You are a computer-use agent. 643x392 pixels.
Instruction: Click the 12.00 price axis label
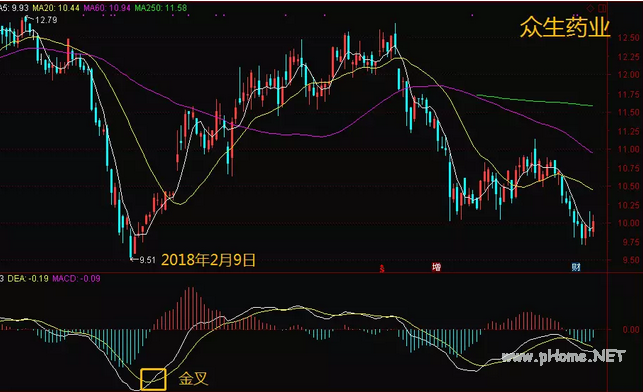coord(628,75)
